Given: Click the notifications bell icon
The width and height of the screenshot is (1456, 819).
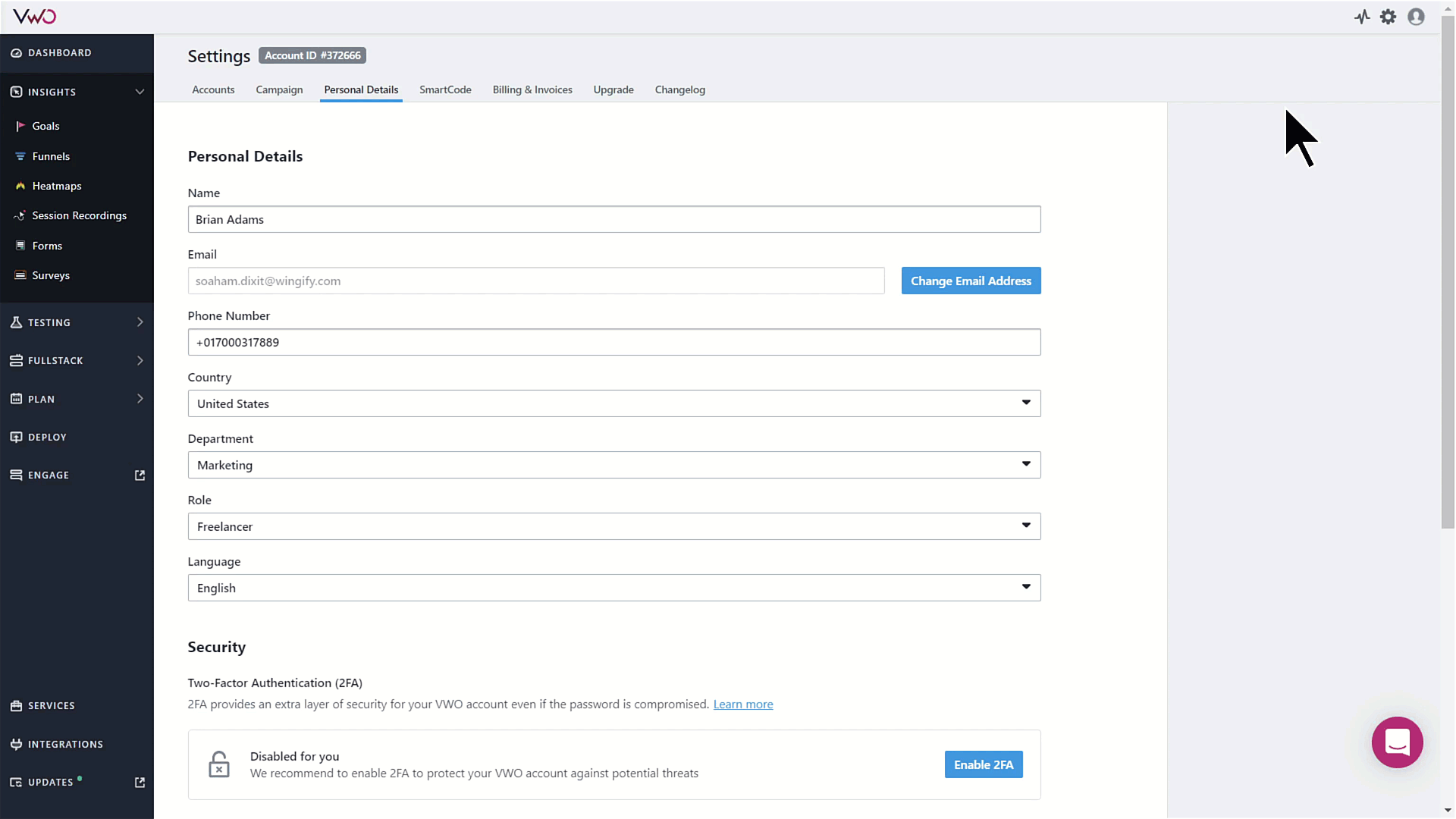Looking at the screenshot, I should (1362, 17).
